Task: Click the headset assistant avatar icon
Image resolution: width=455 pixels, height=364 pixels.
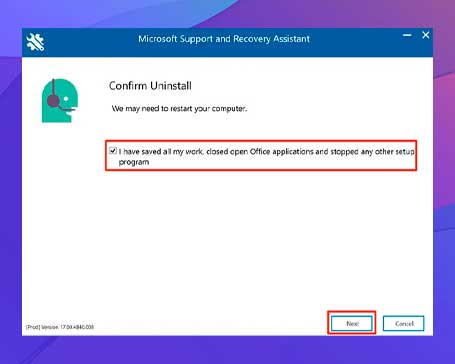Action: (x=60, y=100)
